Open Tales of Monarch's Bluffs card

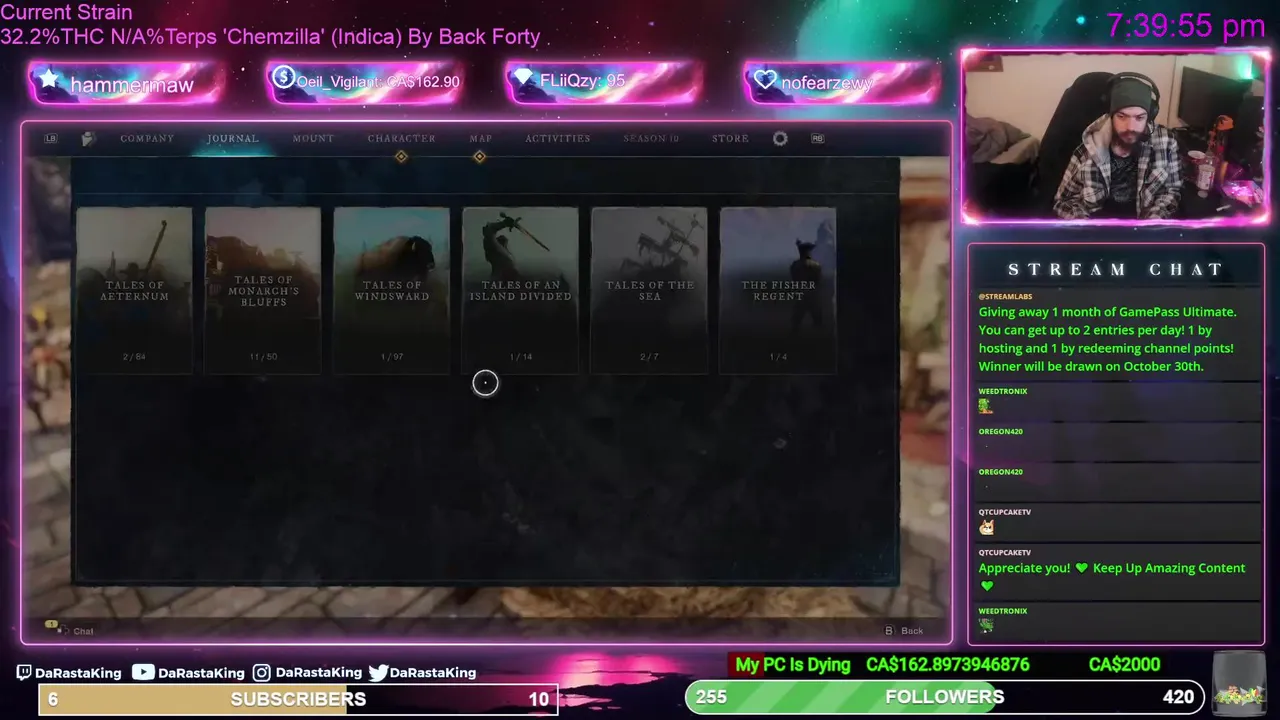click(x=263, y=290)
